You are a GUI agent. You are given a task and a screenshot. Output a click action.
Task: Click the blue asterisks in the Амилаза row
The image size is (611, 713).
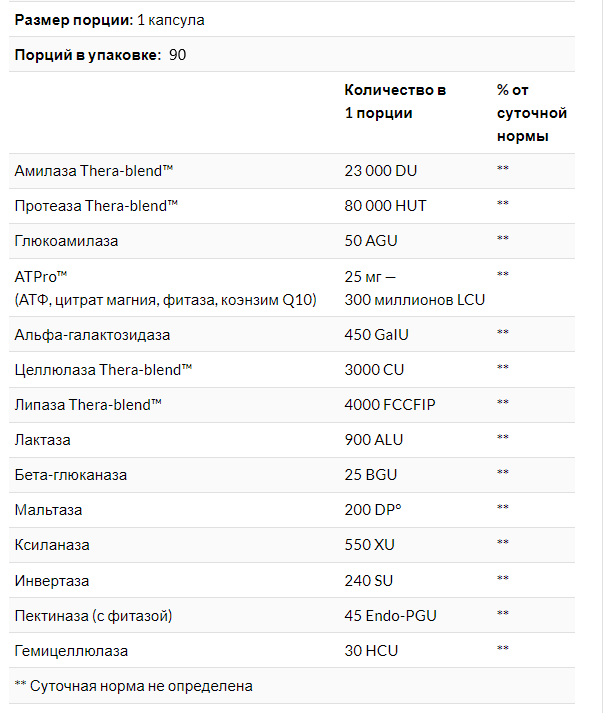pyautogui.click(x=503, y=171)
